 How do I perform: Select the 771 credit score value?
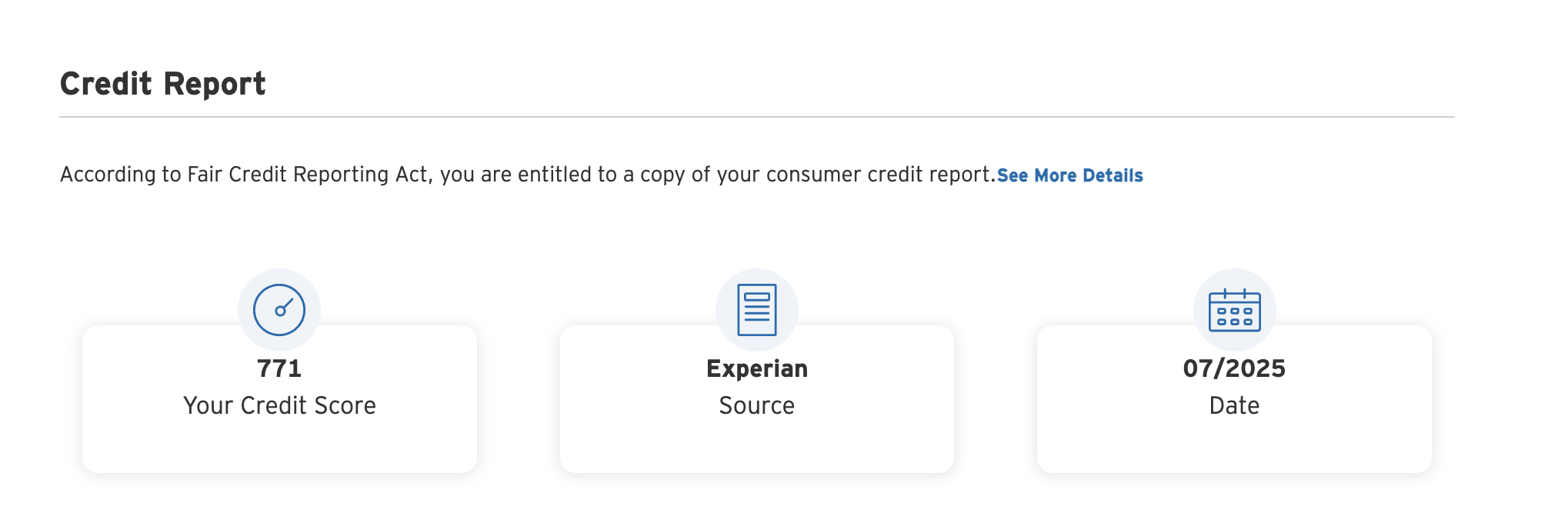coord(279,368)
